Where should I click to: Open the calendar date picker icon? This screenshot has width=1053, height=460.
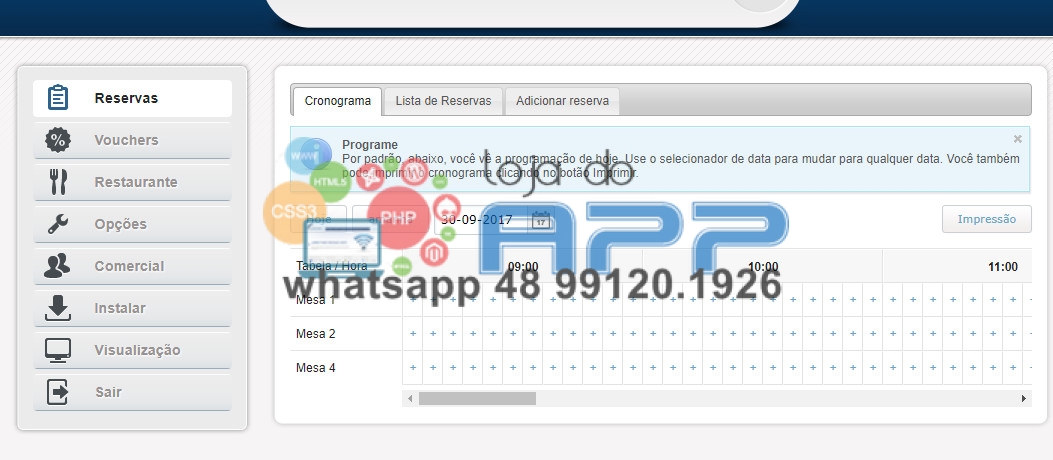[x=540, y=220]
